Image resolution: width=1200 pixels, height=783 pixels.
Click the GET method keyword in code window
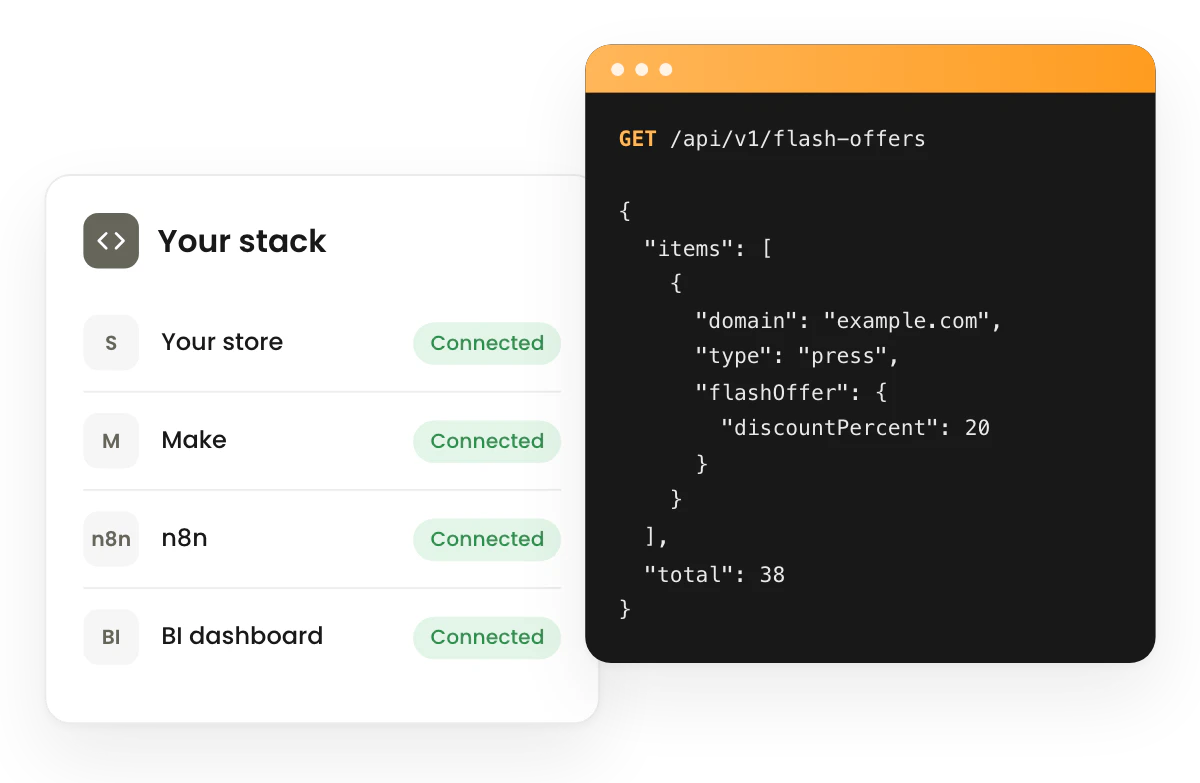[x=638, y=139]
